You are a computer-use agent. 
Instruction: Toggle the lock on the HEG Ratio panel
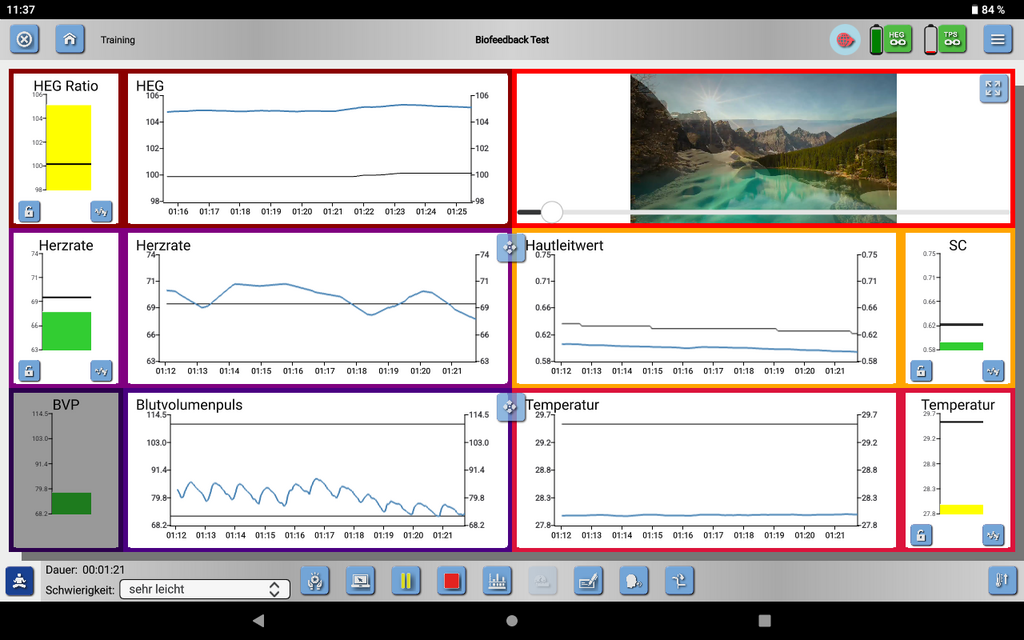coord(29,211)
